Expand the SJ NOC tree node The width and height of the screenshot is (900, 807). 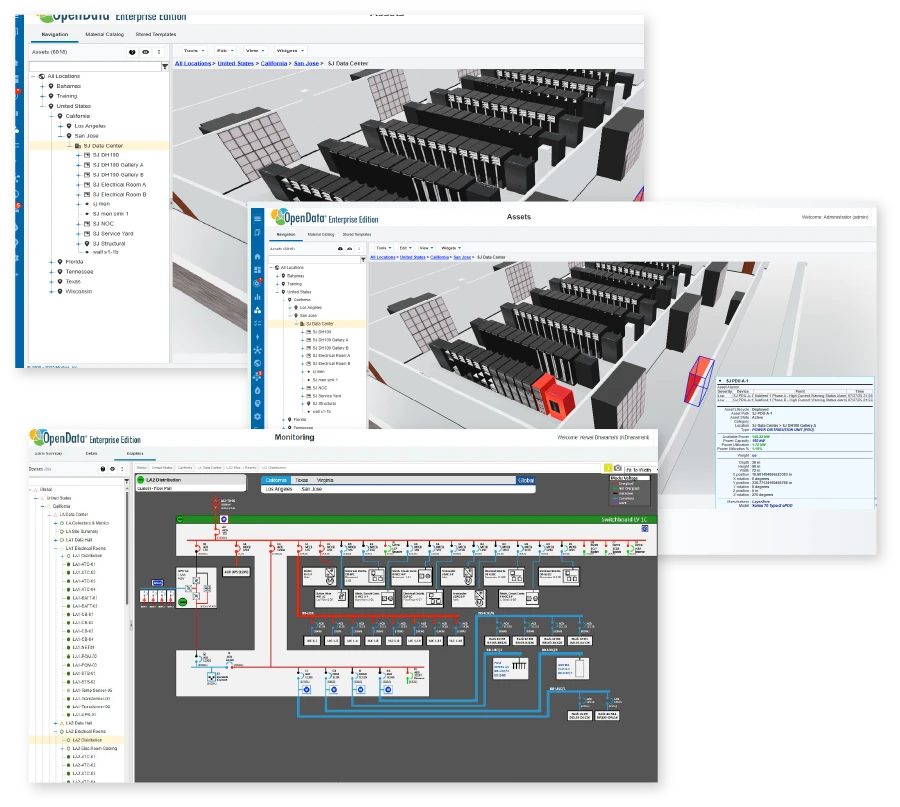point(78,224)
